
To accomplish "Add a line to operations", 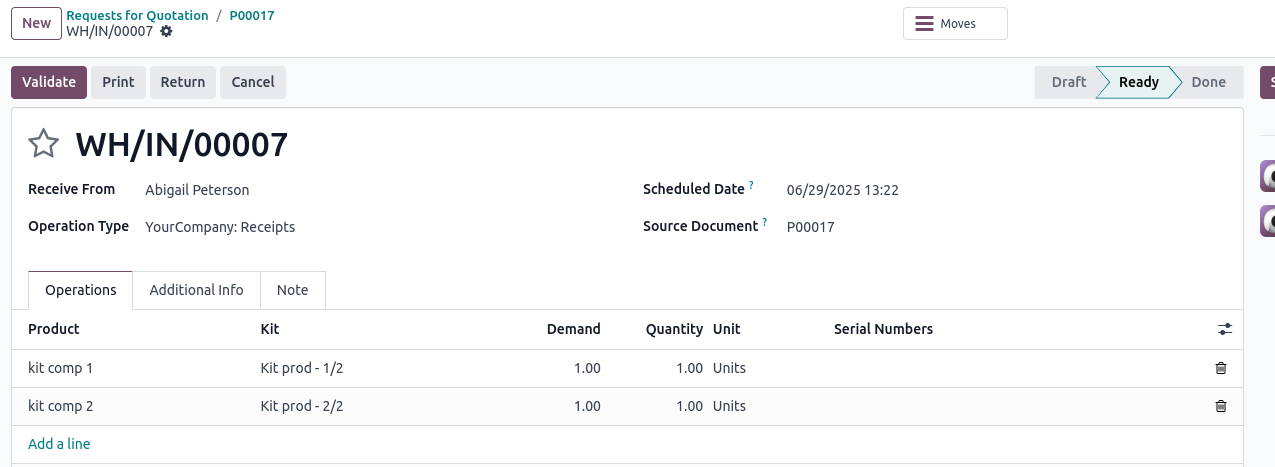I will pos(59,444).
